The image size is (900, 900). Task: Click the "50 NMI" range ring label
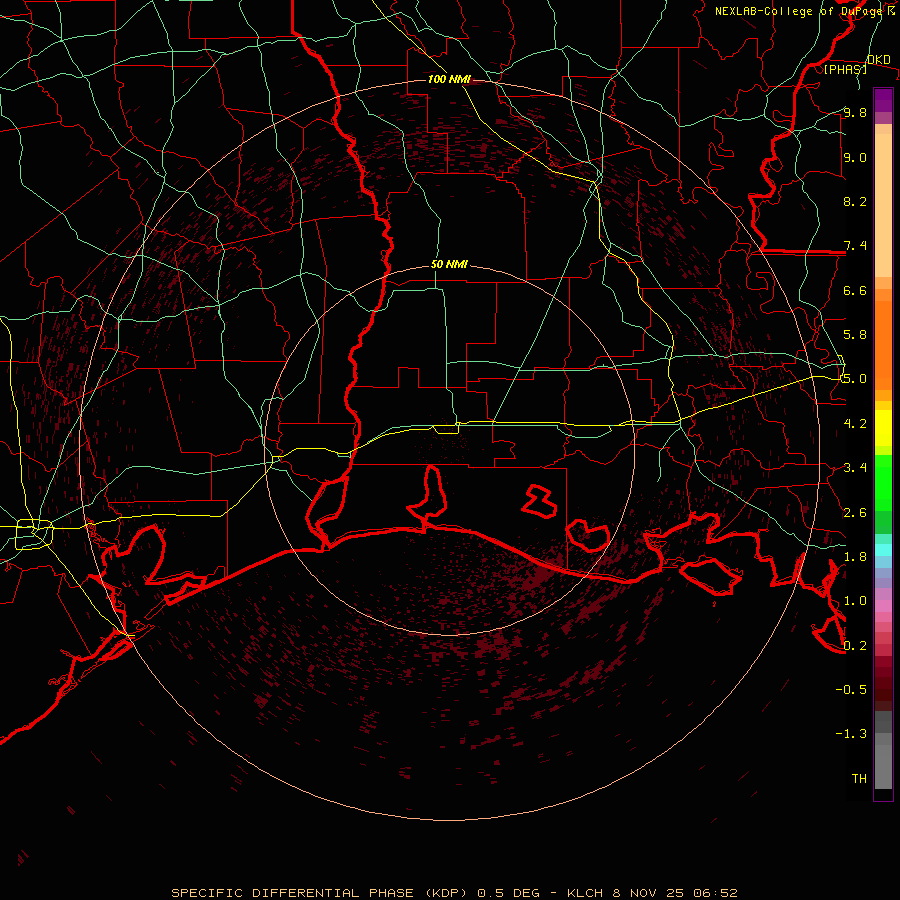tap(449, 264)
